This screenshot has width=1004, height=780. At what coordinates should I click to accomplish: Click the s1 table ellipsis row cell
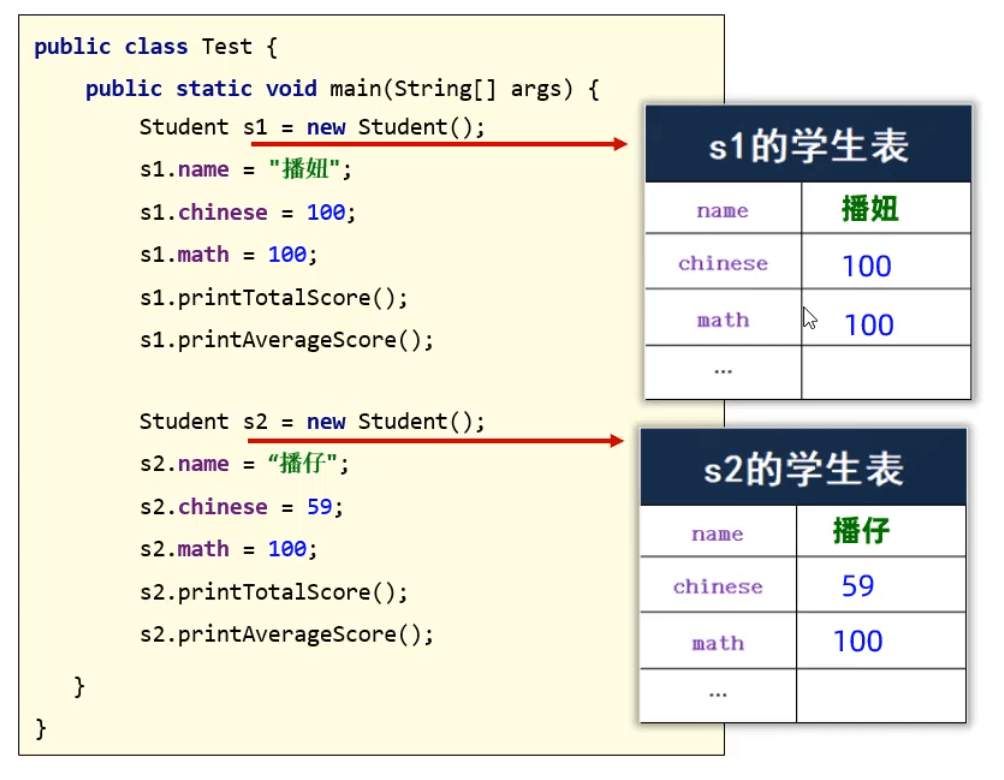(x=723, y=372)
